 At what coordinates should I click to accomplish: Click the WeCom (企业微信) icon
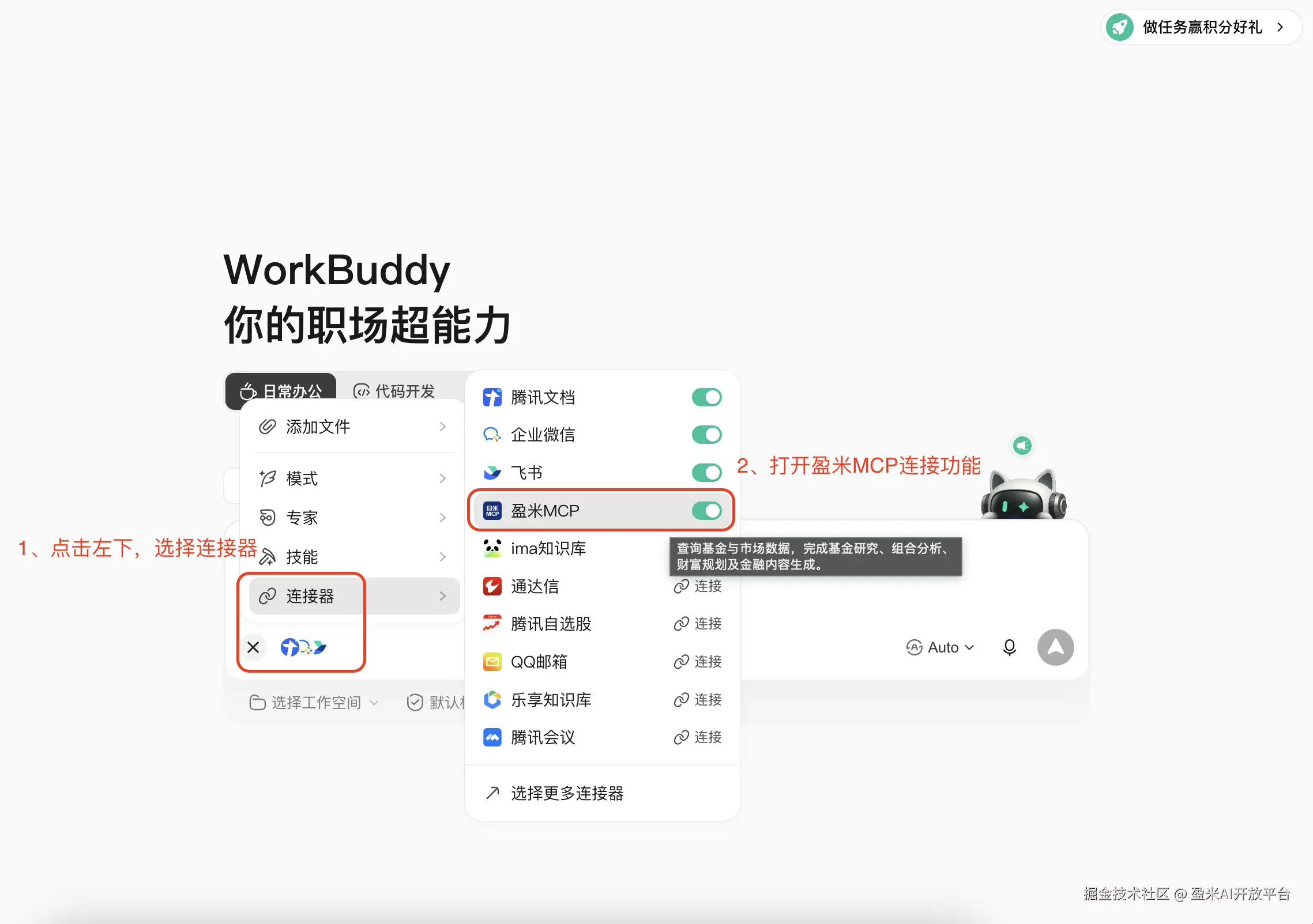pyautogui.click(x=492, y=435)
